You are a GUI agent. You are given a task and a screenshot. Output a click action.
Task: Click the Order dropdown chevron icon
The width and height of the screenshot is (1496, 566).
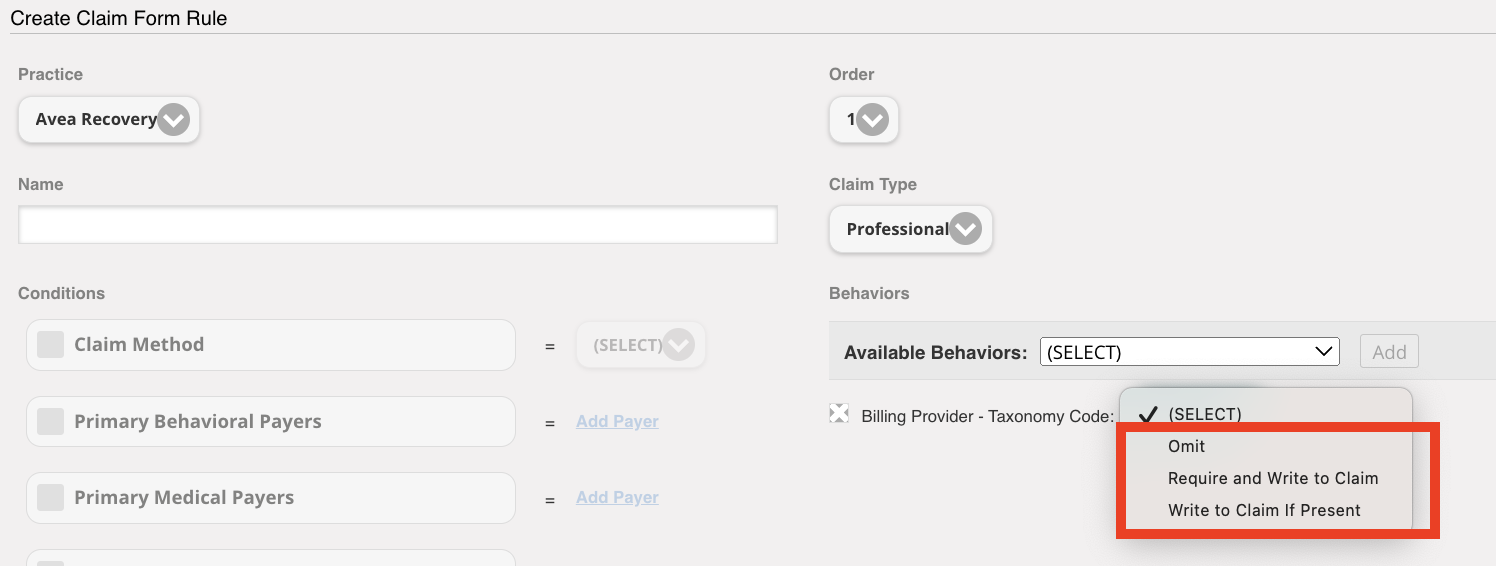(x=872, y=120)
